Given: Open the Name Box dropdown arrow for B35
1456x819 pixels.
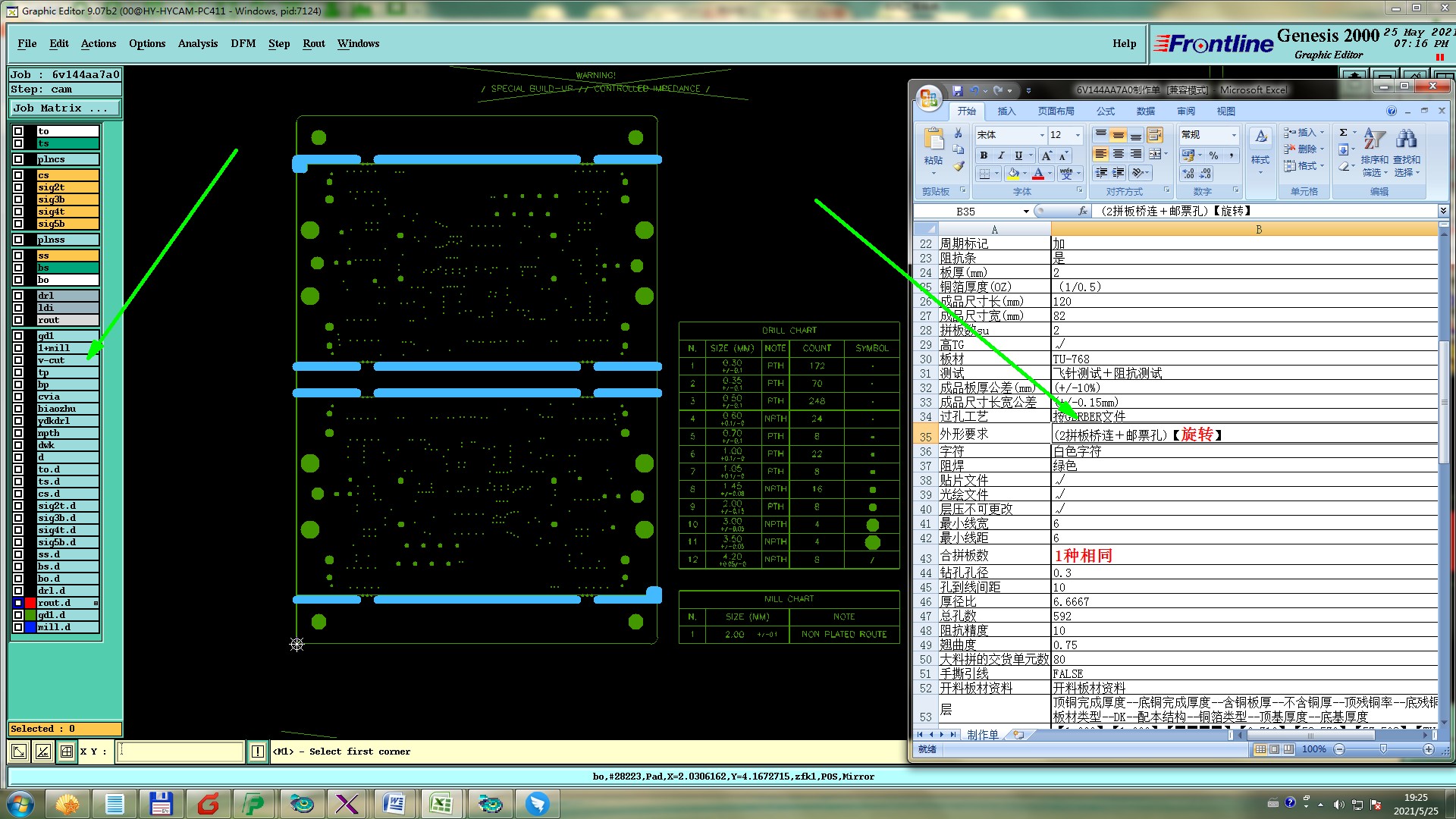Looking at the screenshot, I should coord(1026,212).
